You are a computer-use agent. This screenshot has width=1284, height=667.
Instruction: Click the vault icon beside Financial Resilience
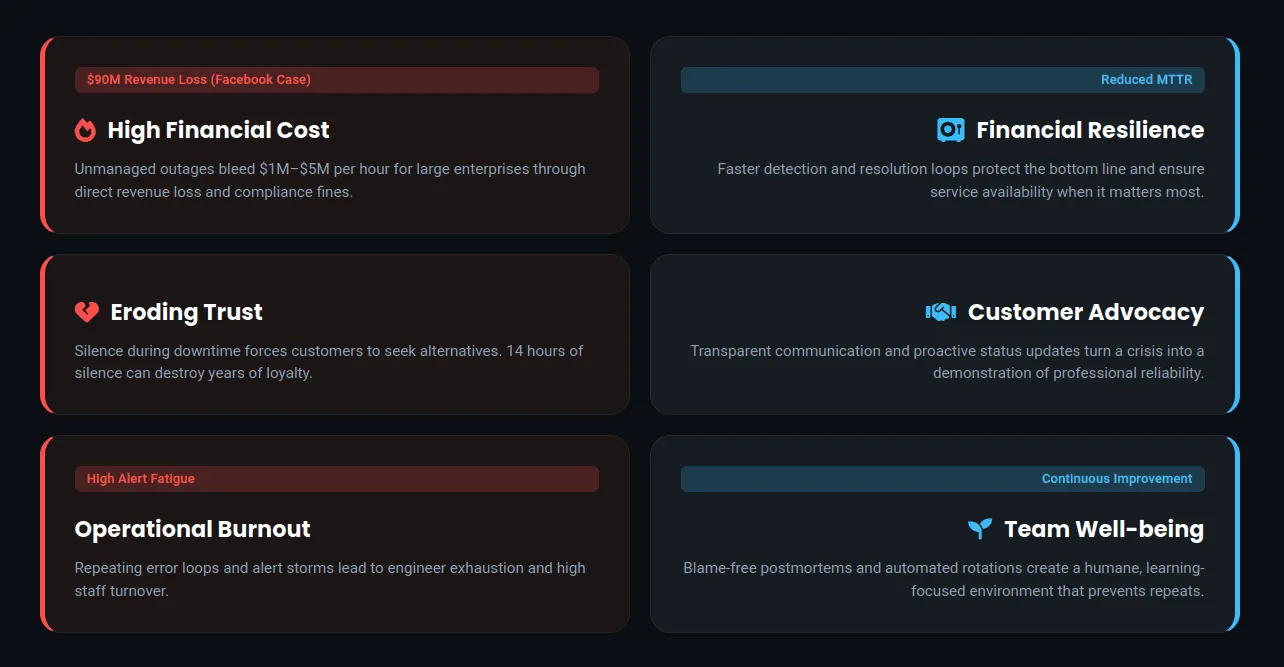click(950, 130)
